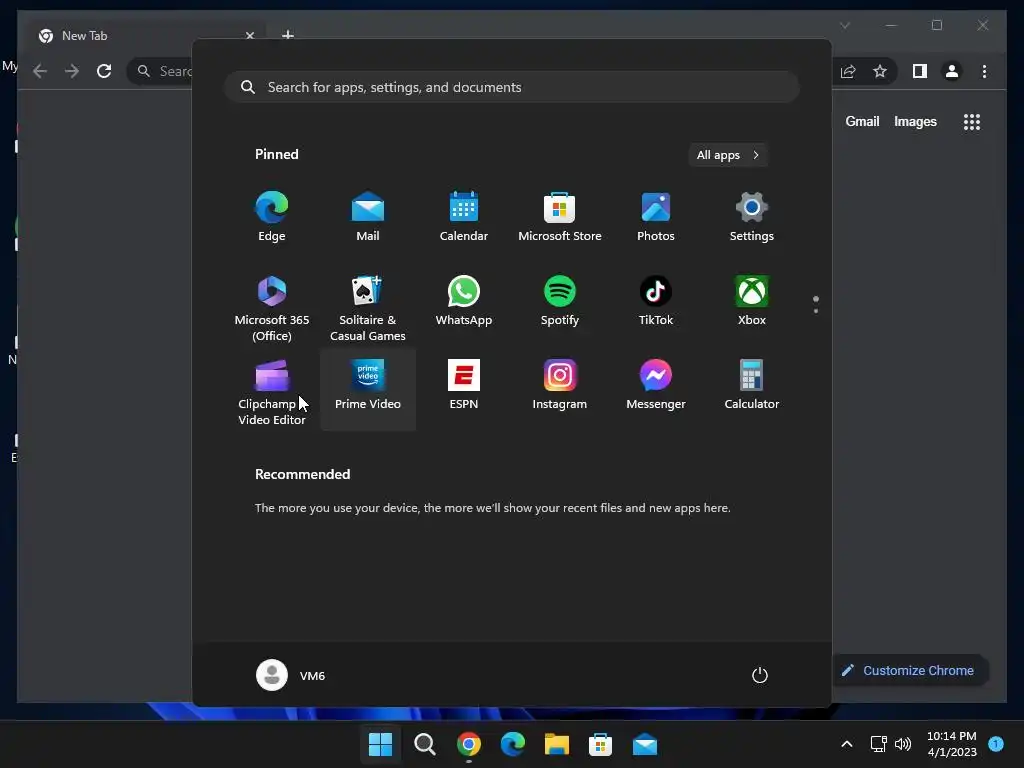Open volume control in system tray
Image resolution: width=1024 pixels, height=768 pixels.
(903, 744)
